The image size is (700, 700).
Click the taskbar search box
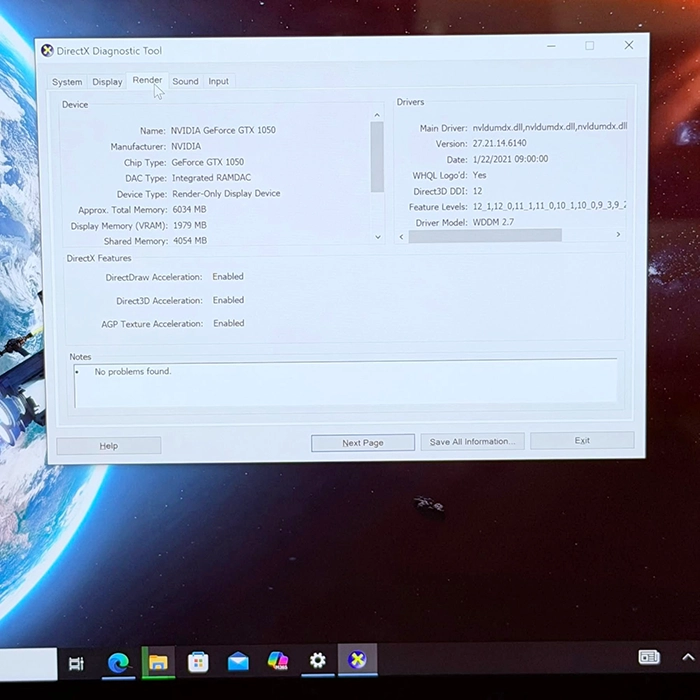[28, 664]
